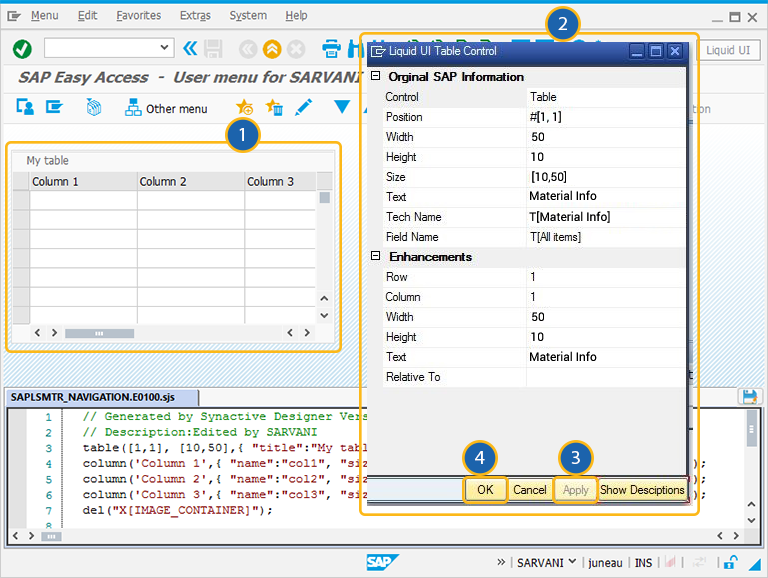The height and width of the screenshot is (578, 768).
Task: Open the command field dropdown
Action: (x=164, y=48)
